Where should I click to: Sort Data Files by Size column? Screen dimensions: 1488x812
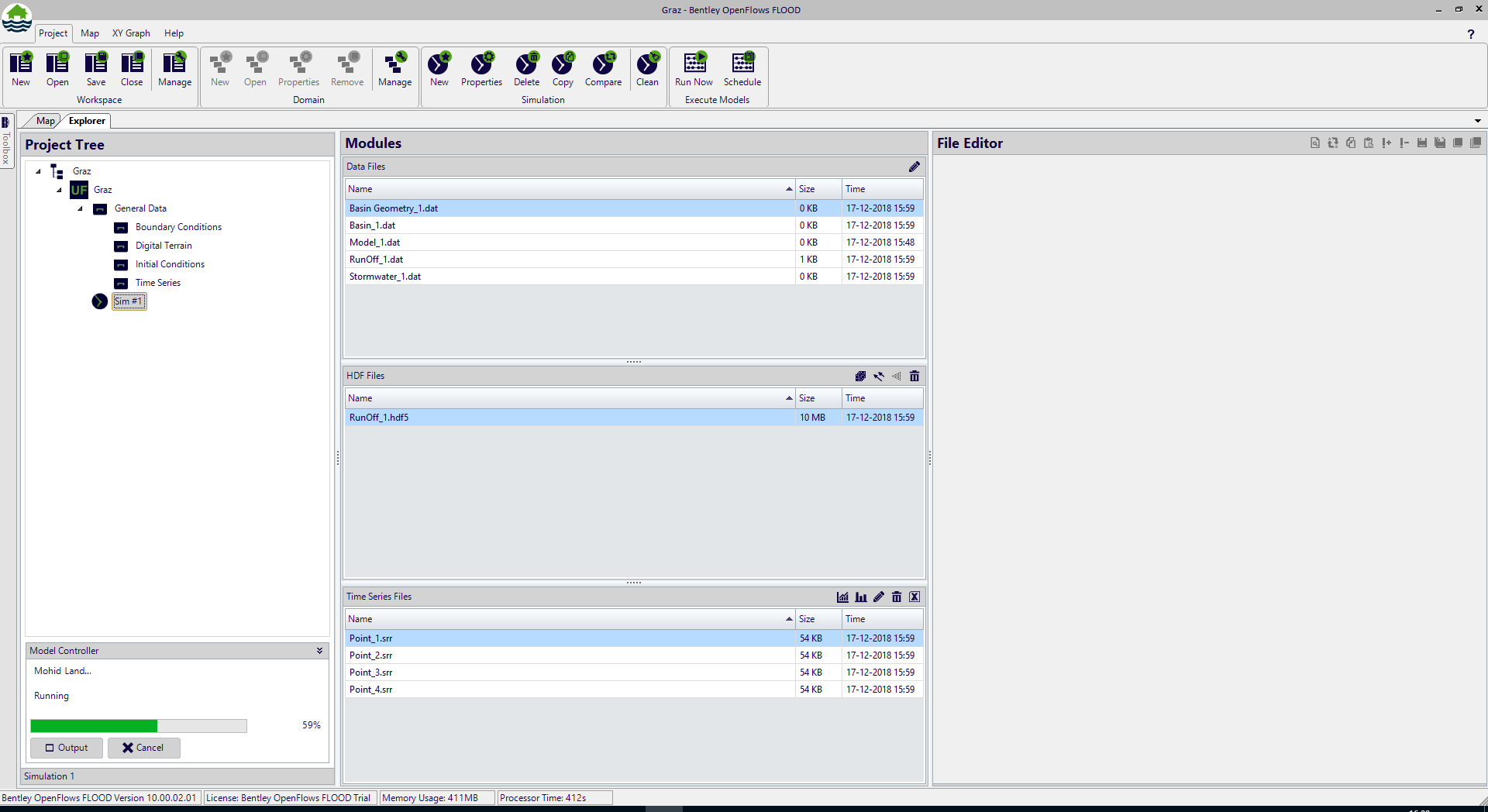(x=818, y=189)
